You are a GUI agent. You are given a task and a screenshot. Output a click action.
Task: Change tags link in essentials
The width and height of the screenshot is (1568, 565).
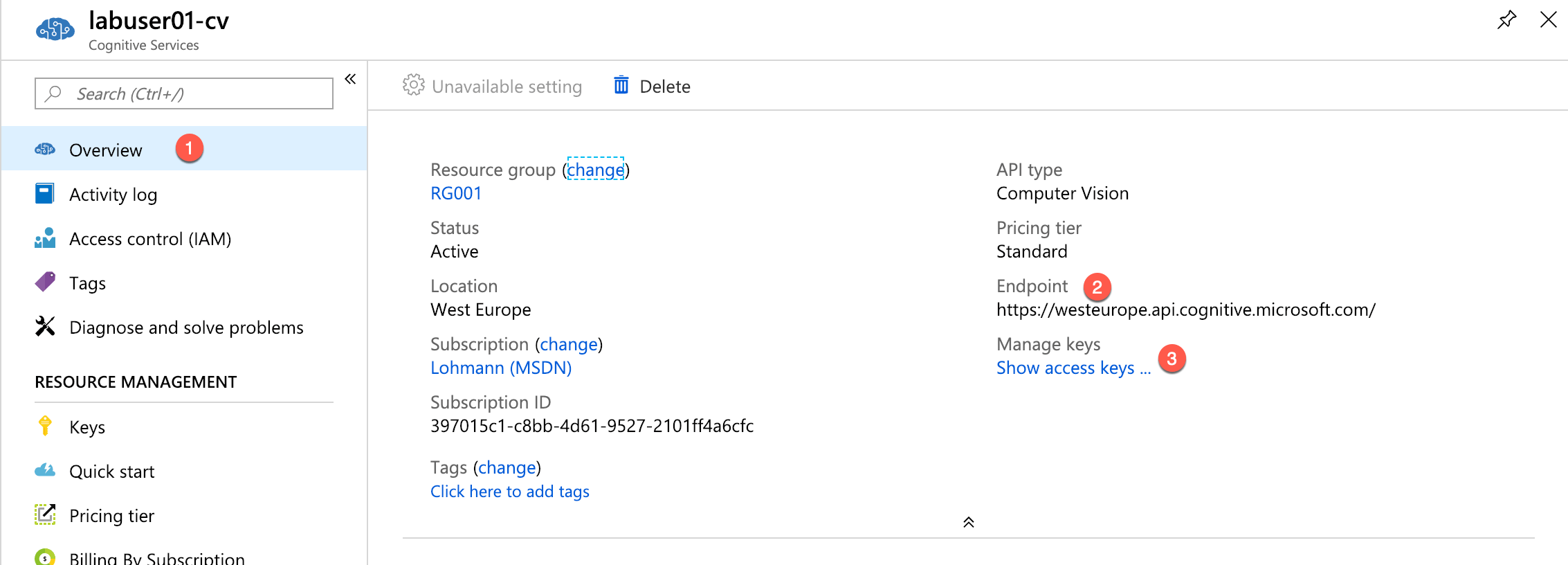point(507,467)
